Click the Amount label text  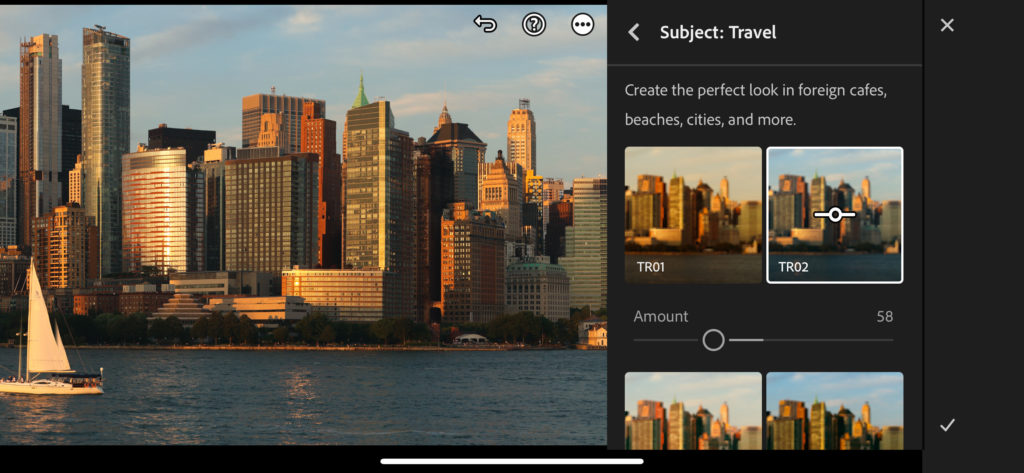coord(661,317)
